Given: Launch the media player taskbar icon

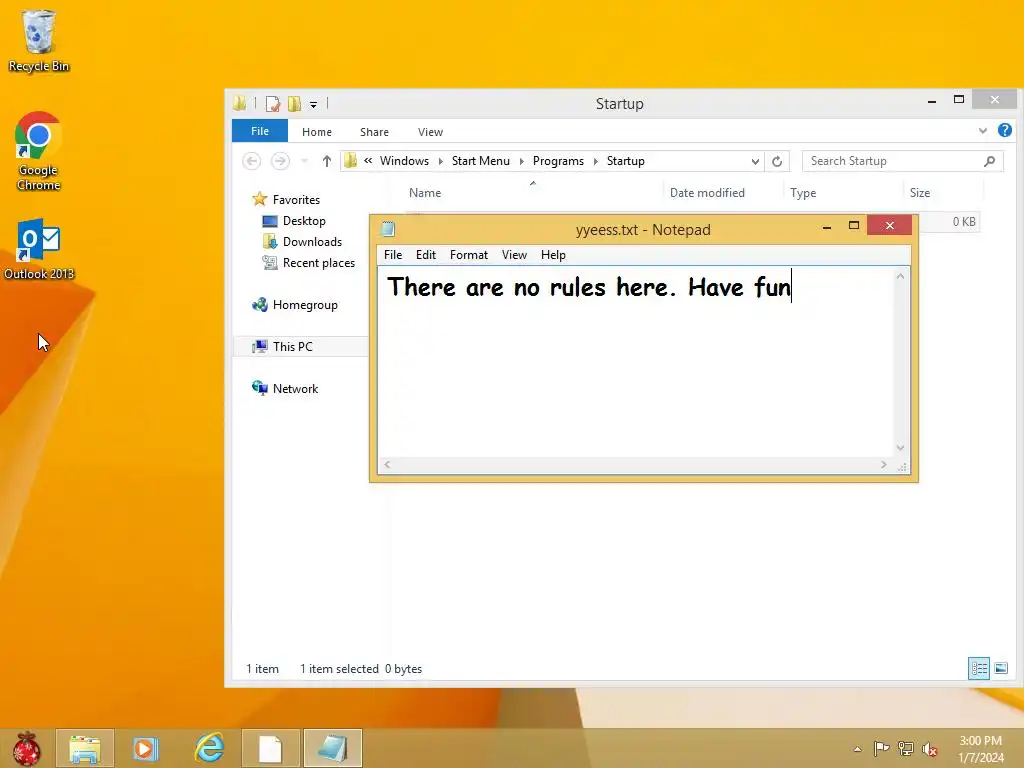Looking at the screenshot, I should pos(145,748).
